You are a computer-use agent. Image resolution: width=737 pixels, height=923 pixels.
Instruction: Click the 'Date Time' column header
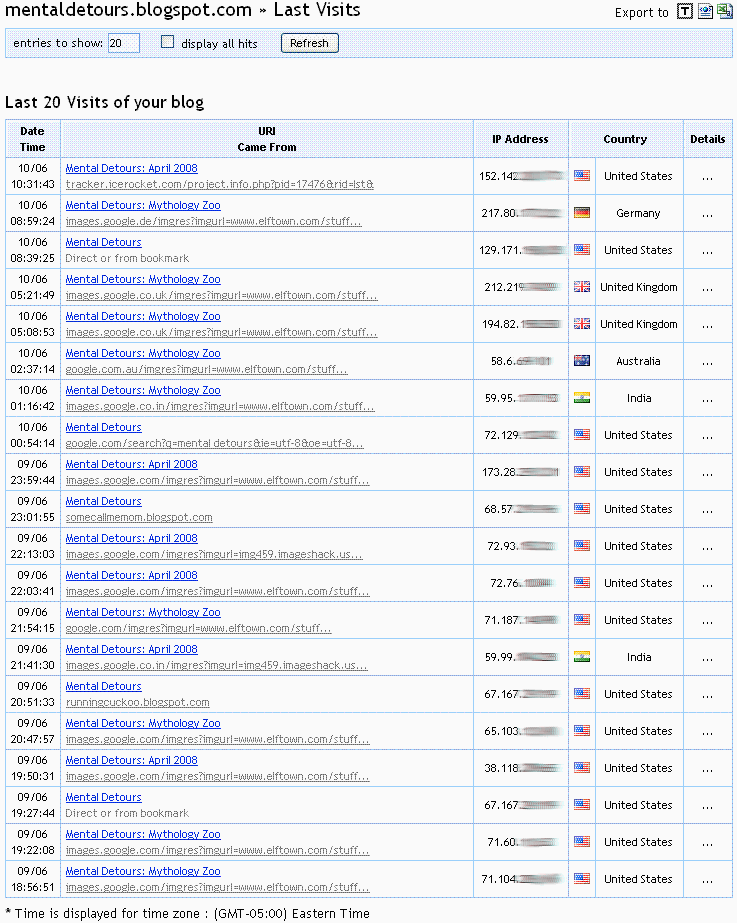click(32, 139)
